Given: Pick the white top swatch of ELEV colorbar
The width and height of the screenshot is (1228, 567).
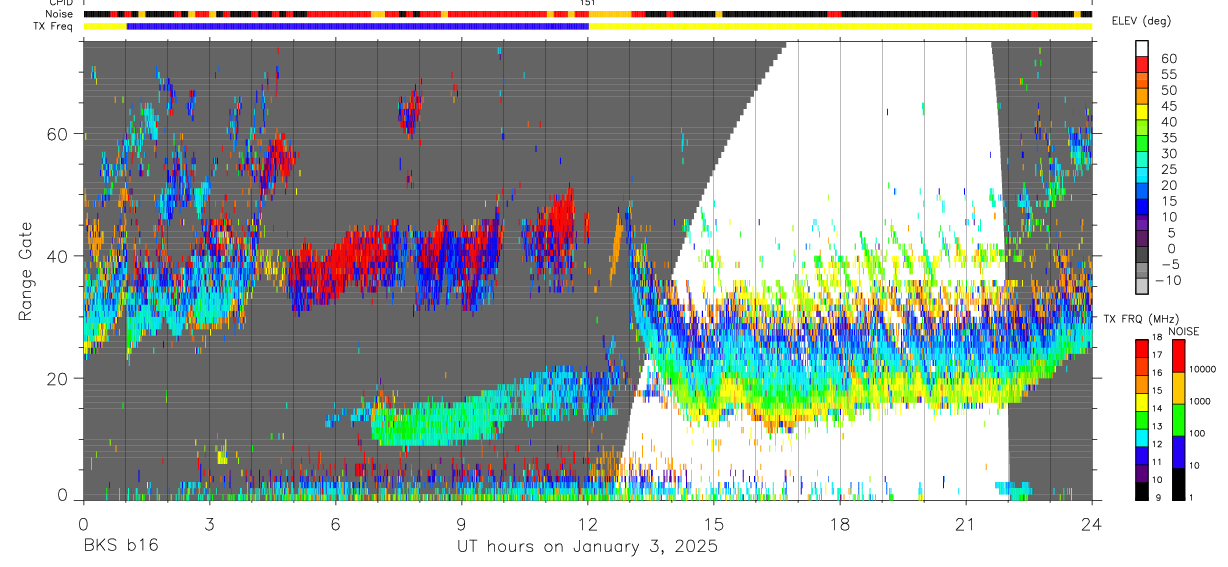Looking at the screenshot, I should click(1142, 50).
